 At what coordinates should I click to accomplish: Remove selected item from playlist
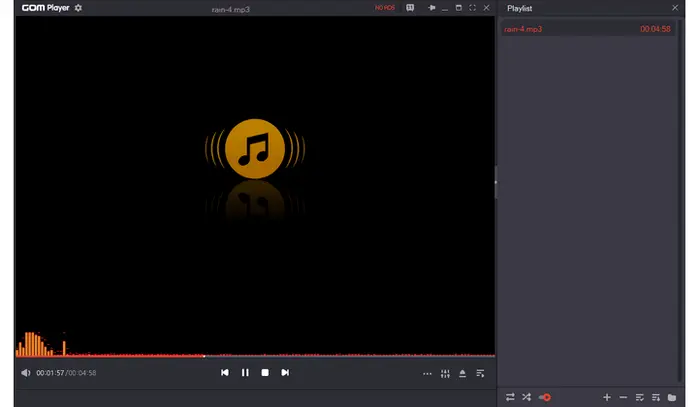point(623,397)
